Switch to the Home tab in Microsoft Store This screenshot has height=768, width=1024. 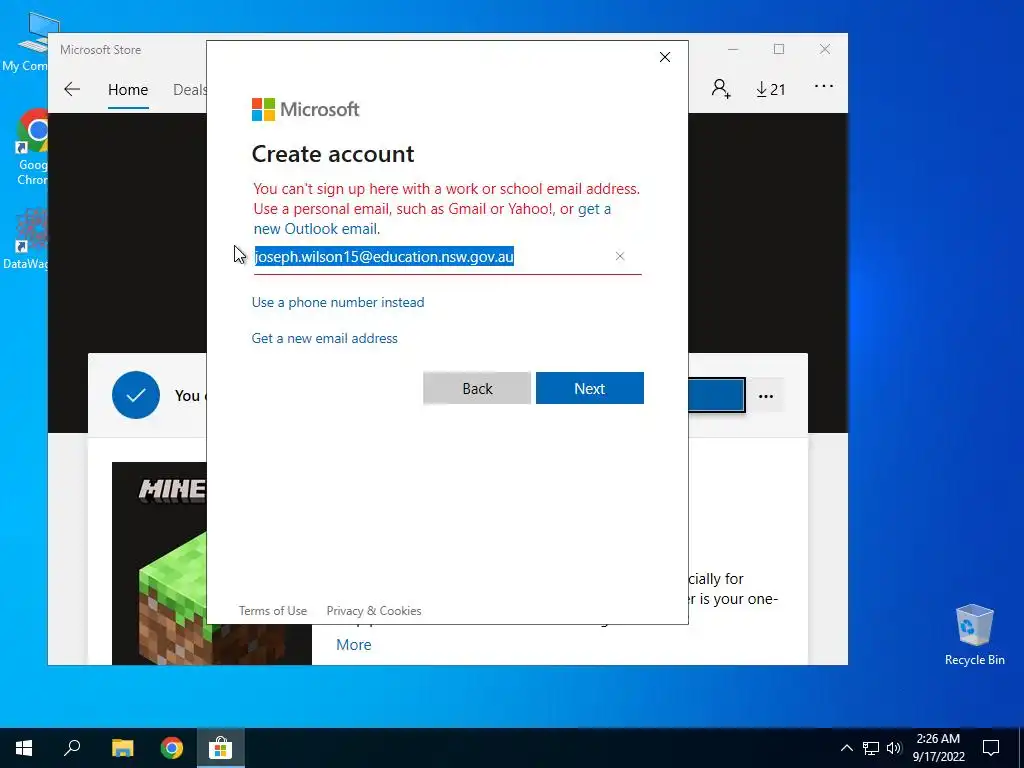click(128, 89)
